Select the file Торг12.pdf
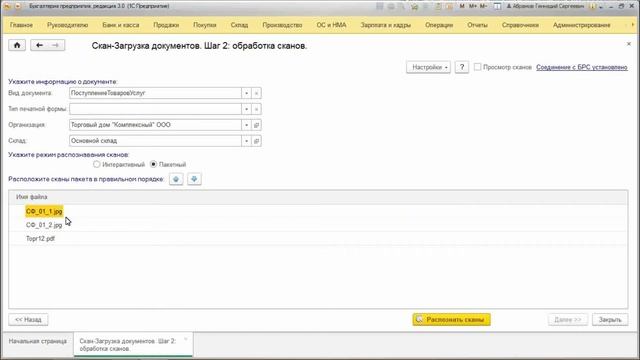 point(40,239)
